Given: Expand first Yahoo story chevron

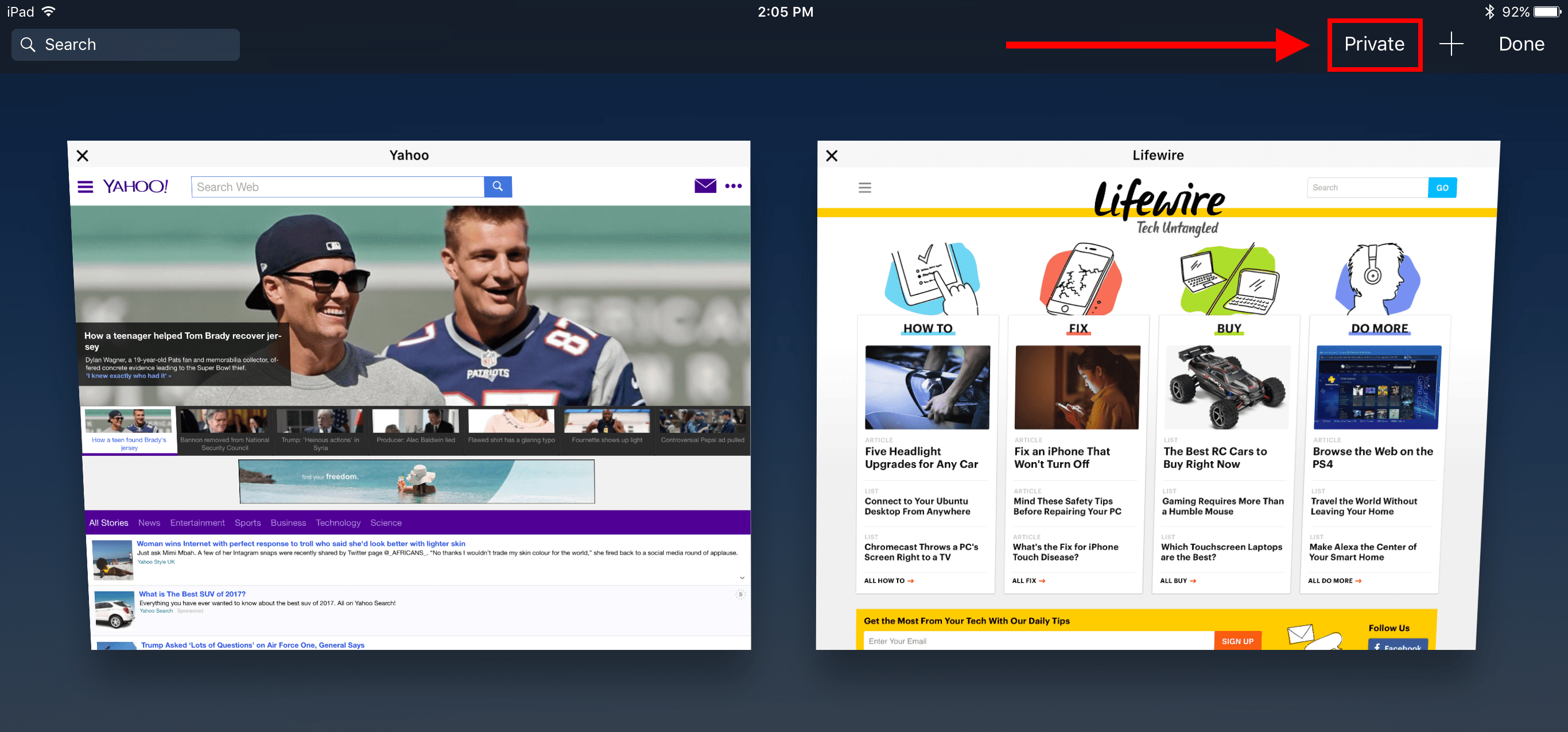Looking at the screenshot, I should coord(742,578).
